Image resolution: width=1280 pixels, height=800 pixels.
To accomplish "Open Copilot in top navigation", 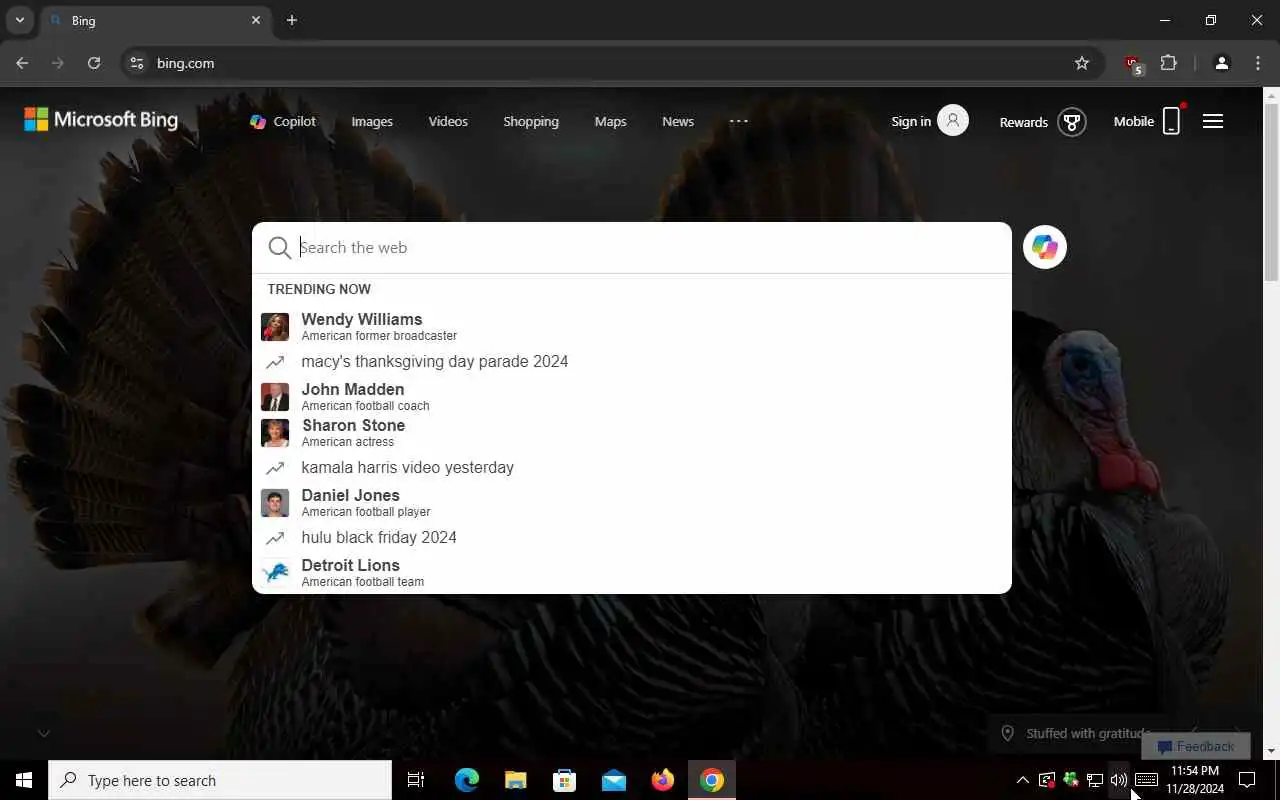I will 283,121.
